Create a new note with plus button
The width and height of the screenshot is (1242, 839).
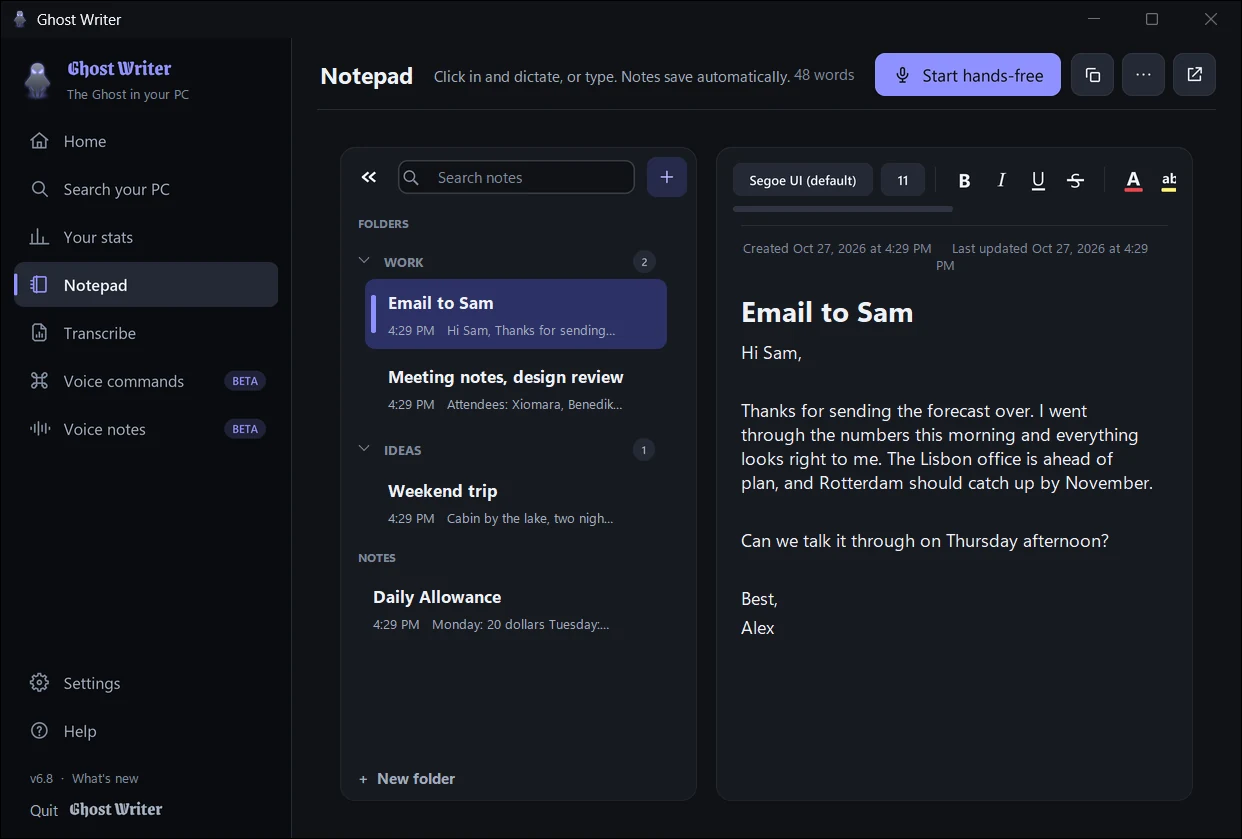click(x=667, y=177)
